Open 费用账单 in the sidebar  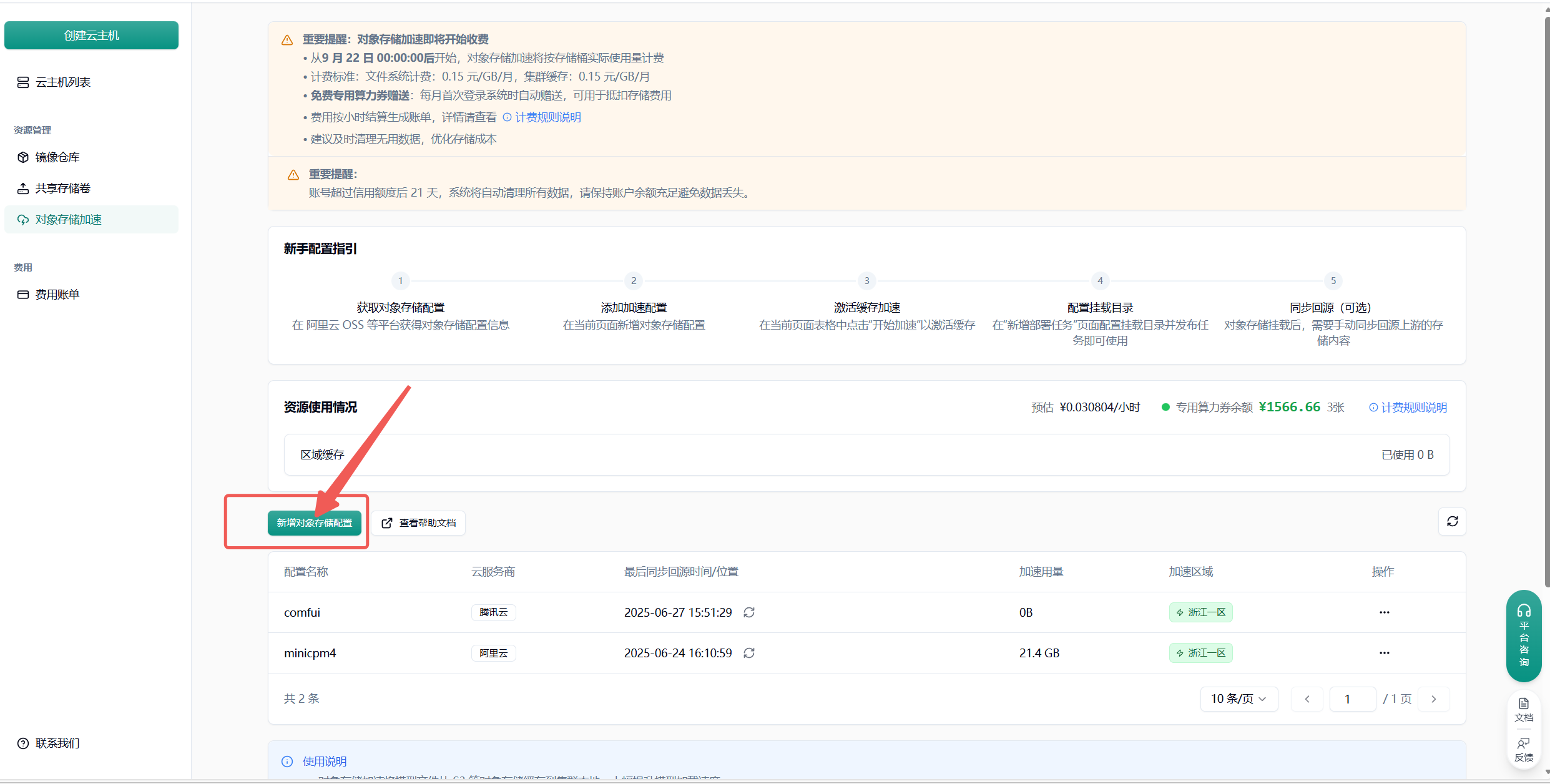click(57, 295)
